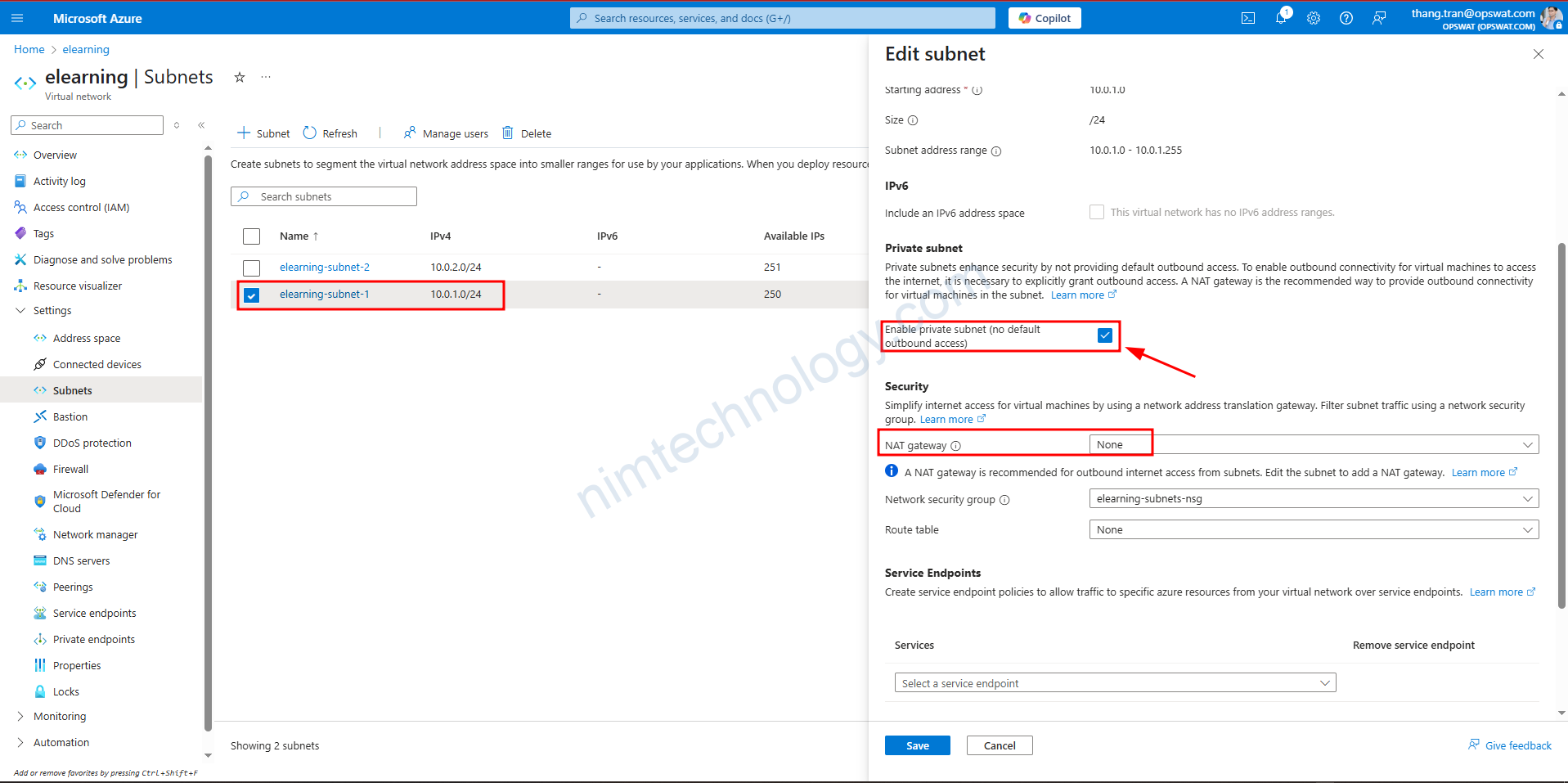The image size is (1568, 783).
Task: Open Select a service endpoint dropdown
Action: pyautogui.click(x=1115, y=683)
